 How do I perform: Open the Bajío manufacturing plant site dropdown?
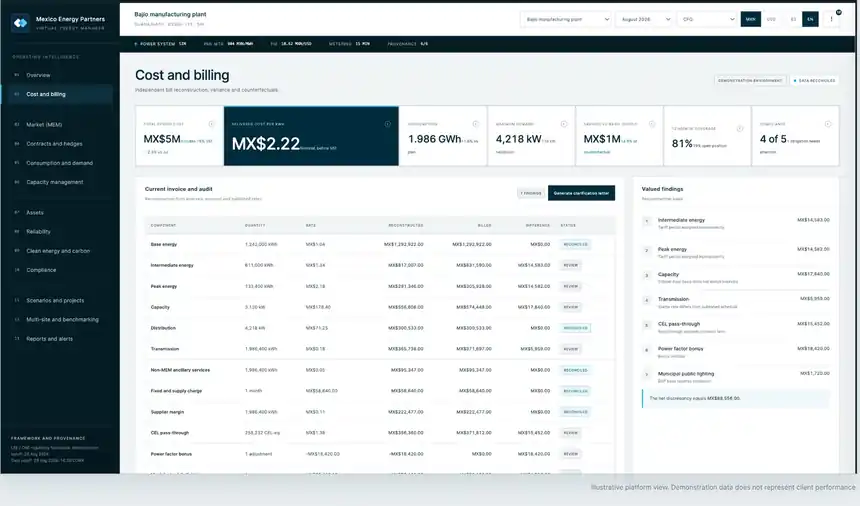[566, 19]
